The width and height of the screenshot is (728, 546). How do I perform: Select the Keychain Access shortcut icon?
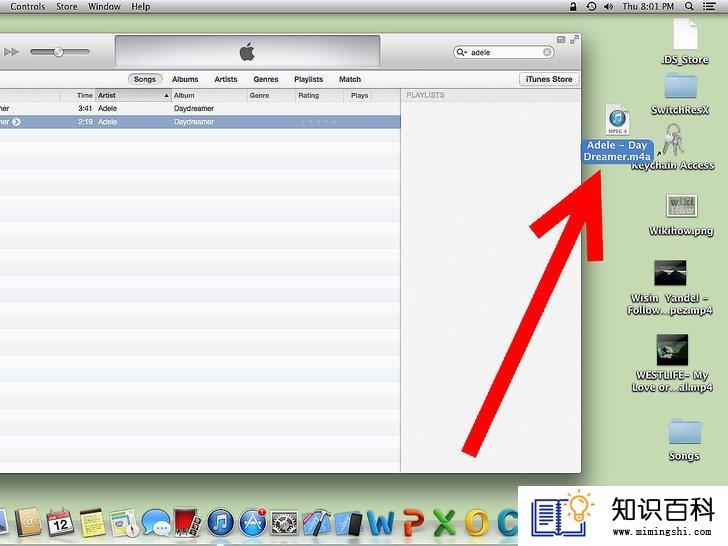tap(672, 140)
